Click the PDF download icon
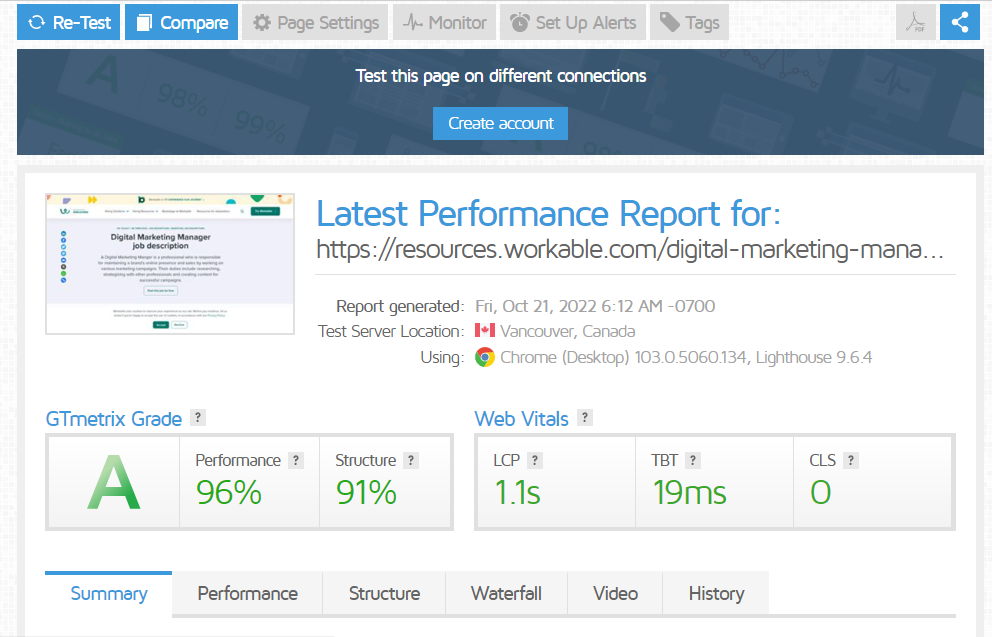 [x=915, y=22]
